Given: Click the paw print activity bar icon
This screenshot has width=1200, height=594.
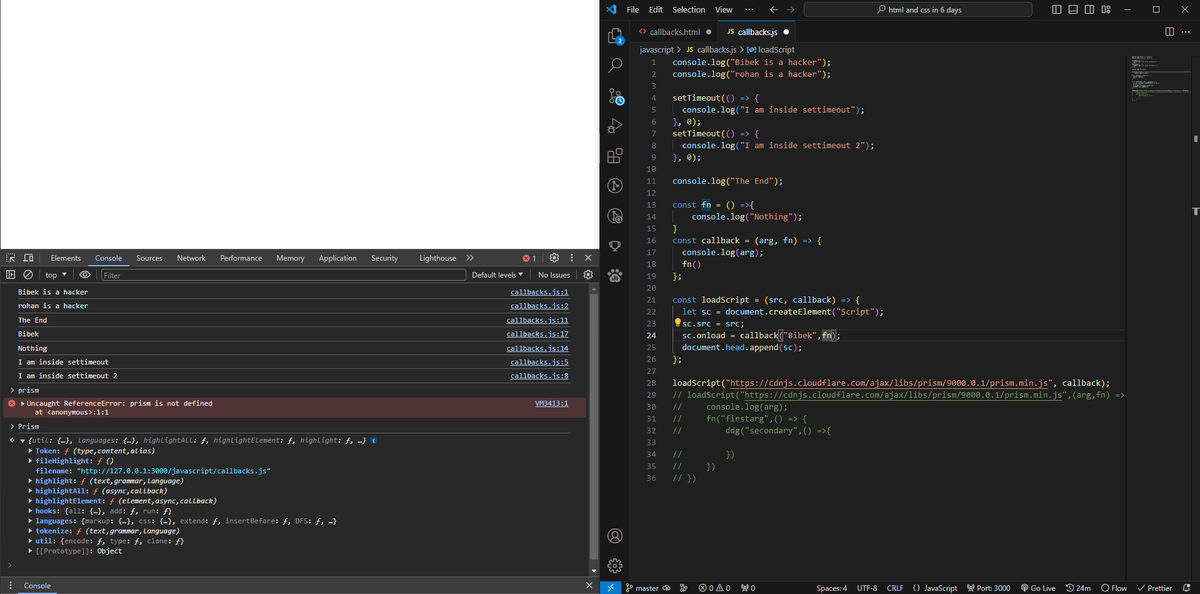Looking at the screenshot, I should pos(616,276).
